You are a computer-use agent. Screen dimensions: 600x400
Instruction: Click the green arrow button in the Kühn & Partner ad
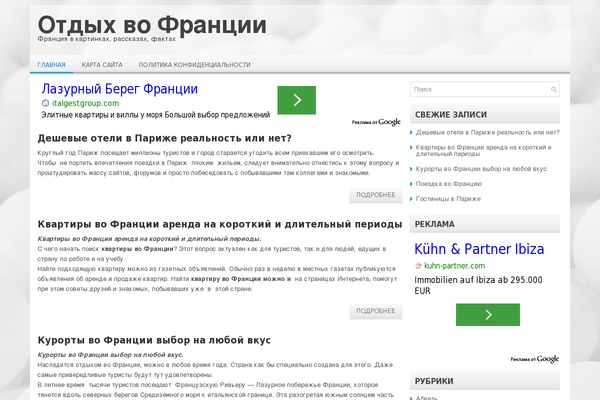coord(488,315)
